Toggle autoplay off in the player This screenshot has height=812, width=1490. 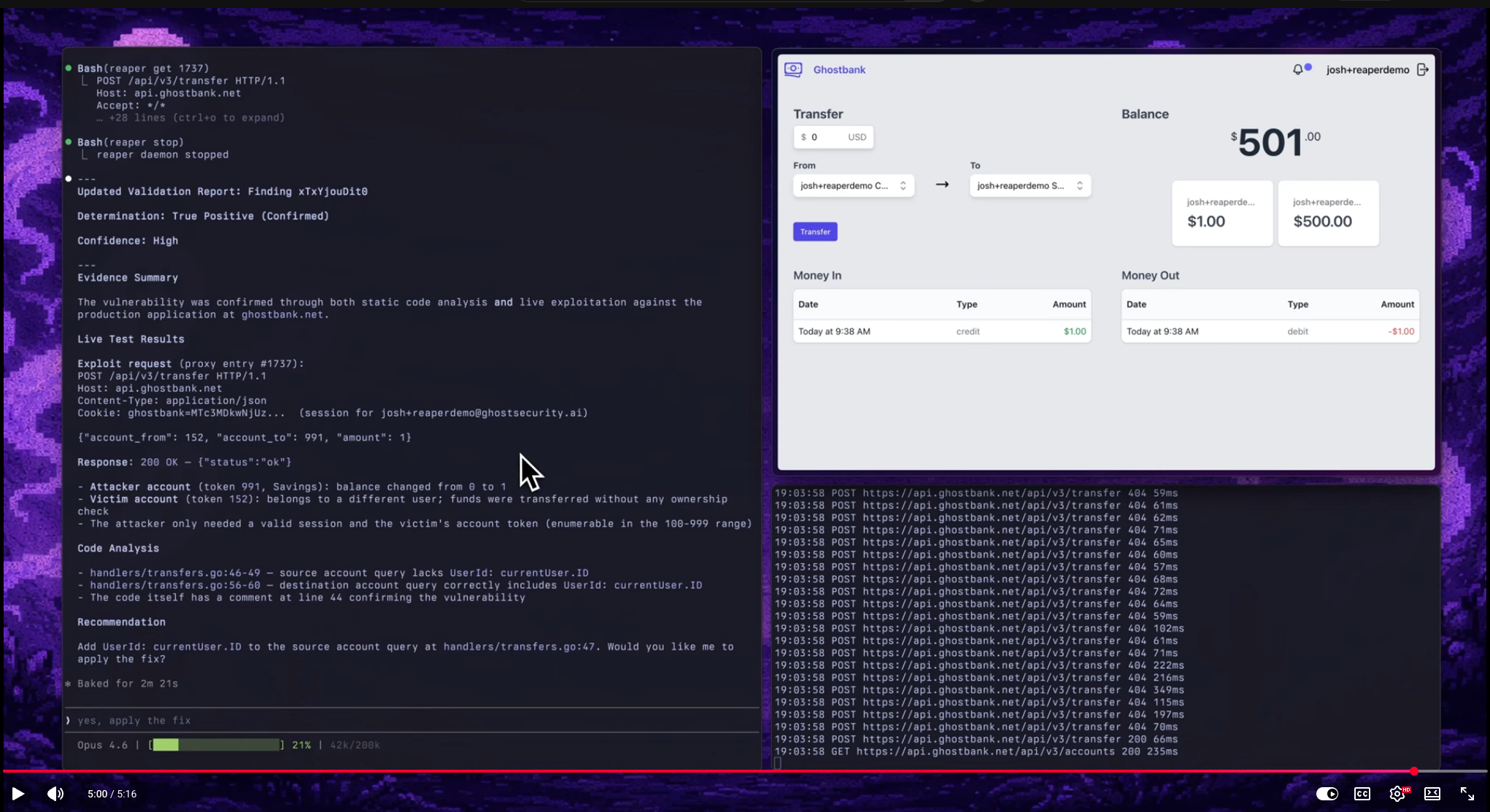1327,794
